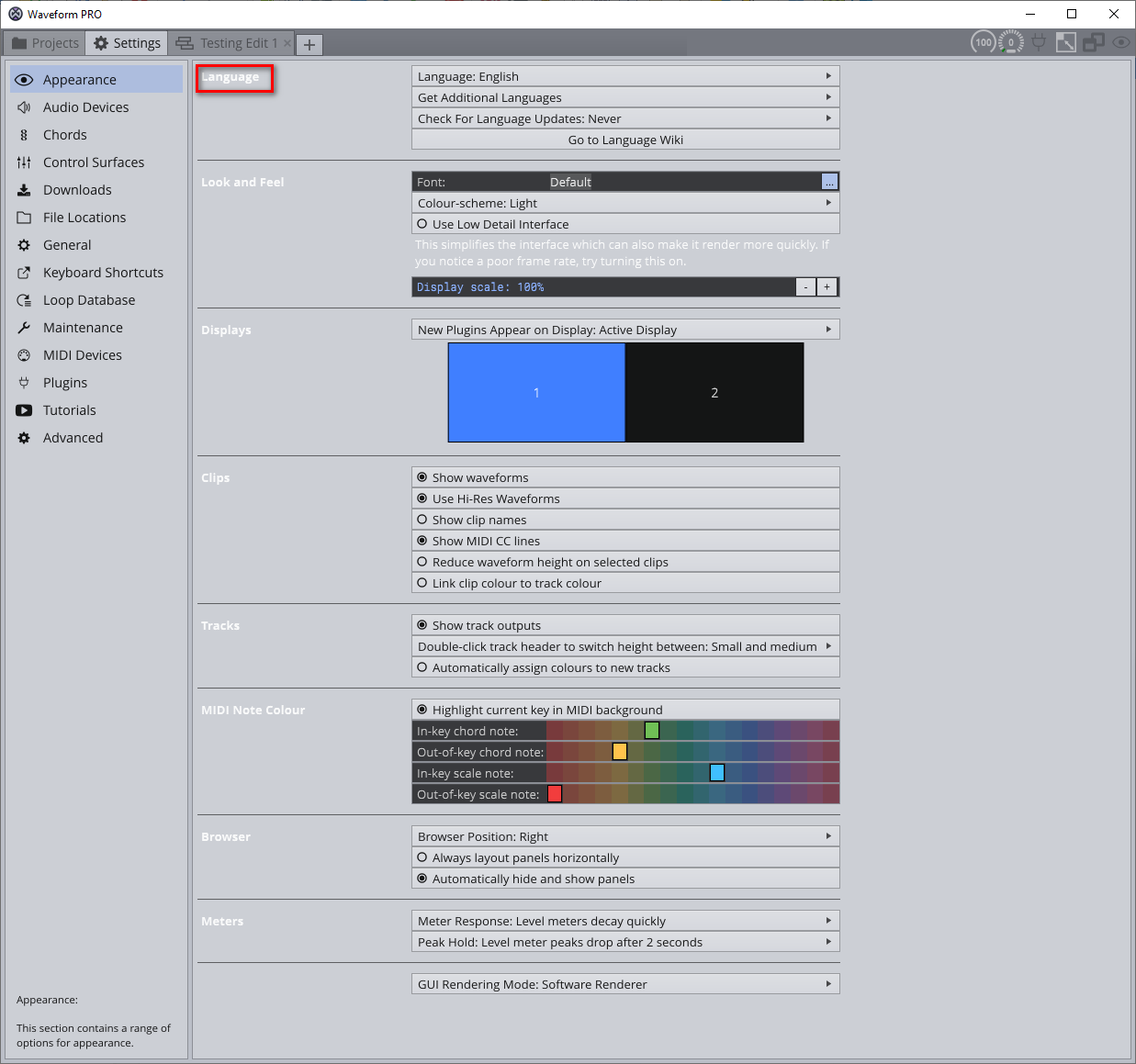Enable Link clip colour to track colour
The height and width of the screenshot is (1064, 1136).
click(x=625, y=583)
